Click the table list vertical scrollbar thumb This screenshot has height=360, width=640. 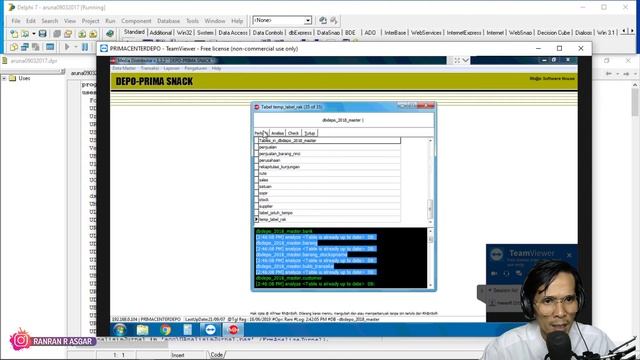[430, 208]
